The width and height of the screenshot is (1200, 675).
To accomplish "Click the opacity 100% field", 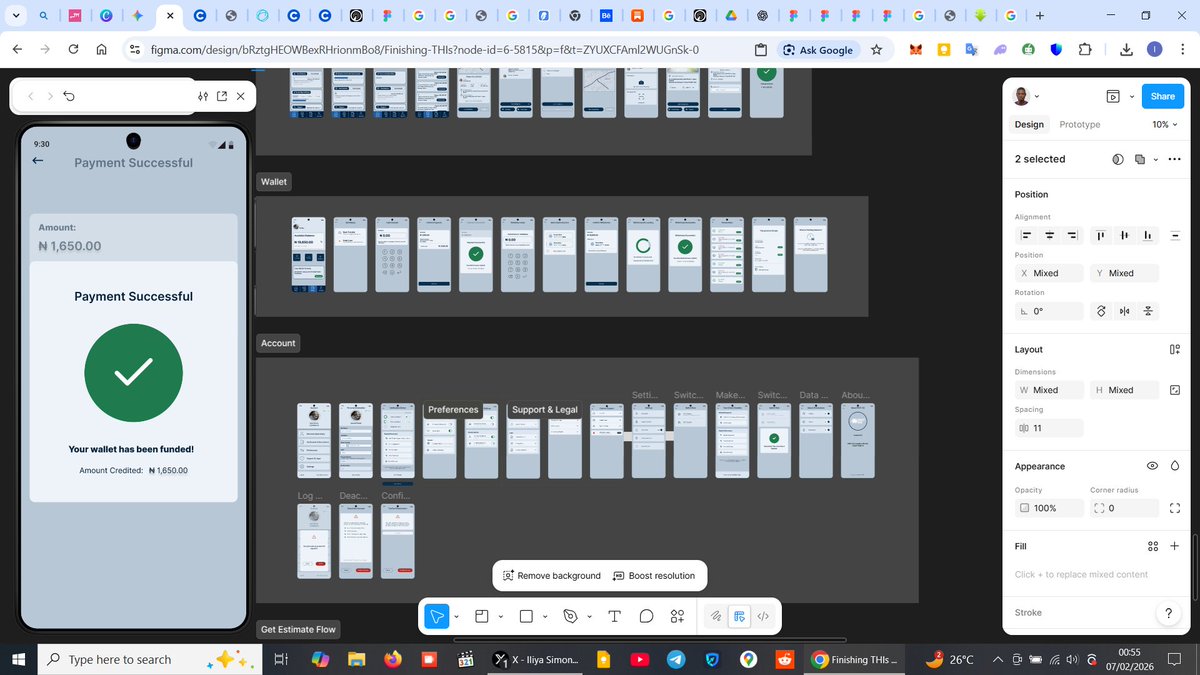I will pos(1049,508).
